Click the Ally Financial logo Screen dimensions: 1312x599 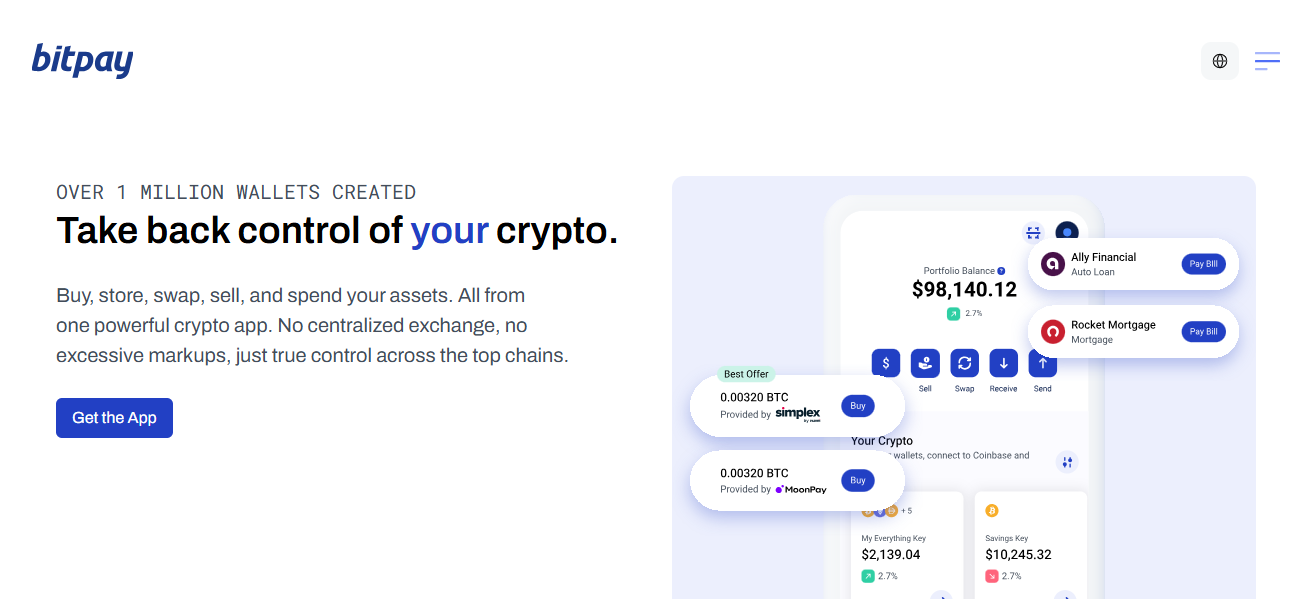point(1051,263)
